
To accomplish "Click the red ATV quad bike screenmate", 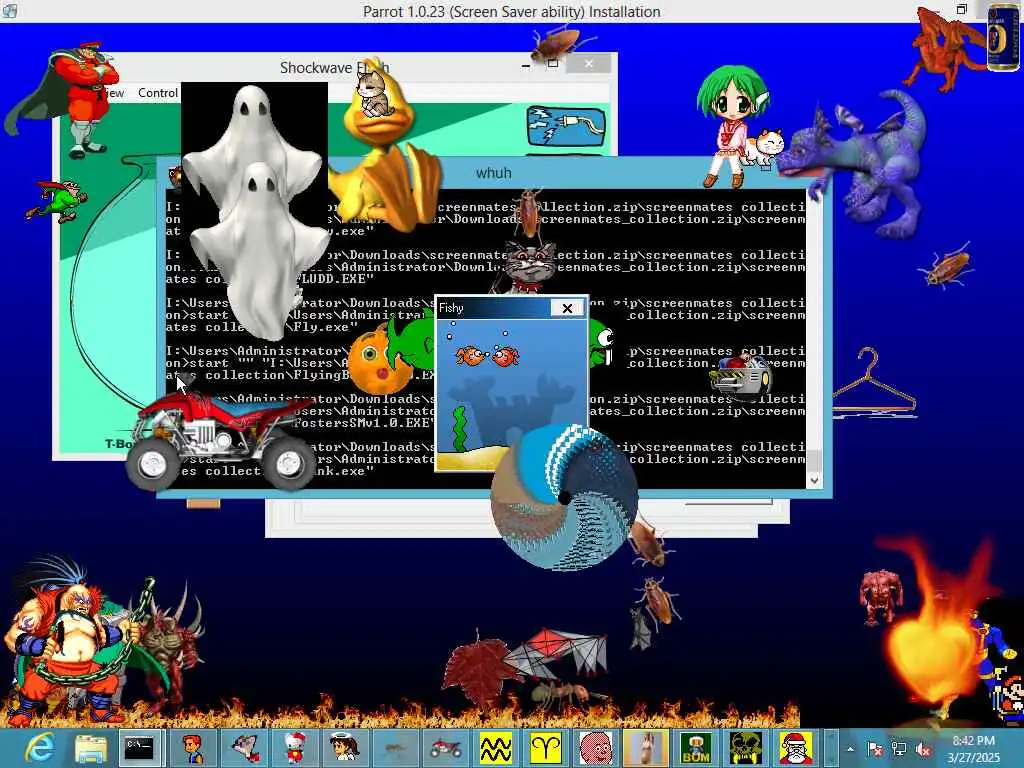I will 222,439.
